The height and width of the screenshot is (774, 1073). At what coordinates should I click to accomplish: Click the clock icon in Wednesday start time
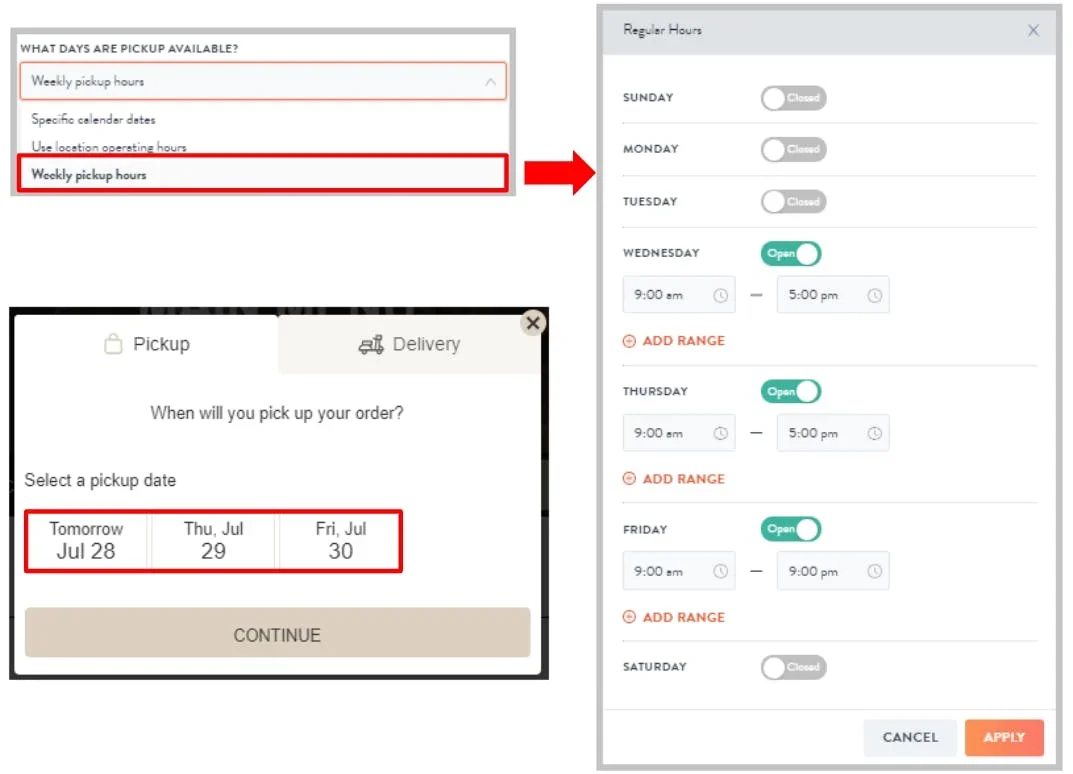tap(720, 296)
